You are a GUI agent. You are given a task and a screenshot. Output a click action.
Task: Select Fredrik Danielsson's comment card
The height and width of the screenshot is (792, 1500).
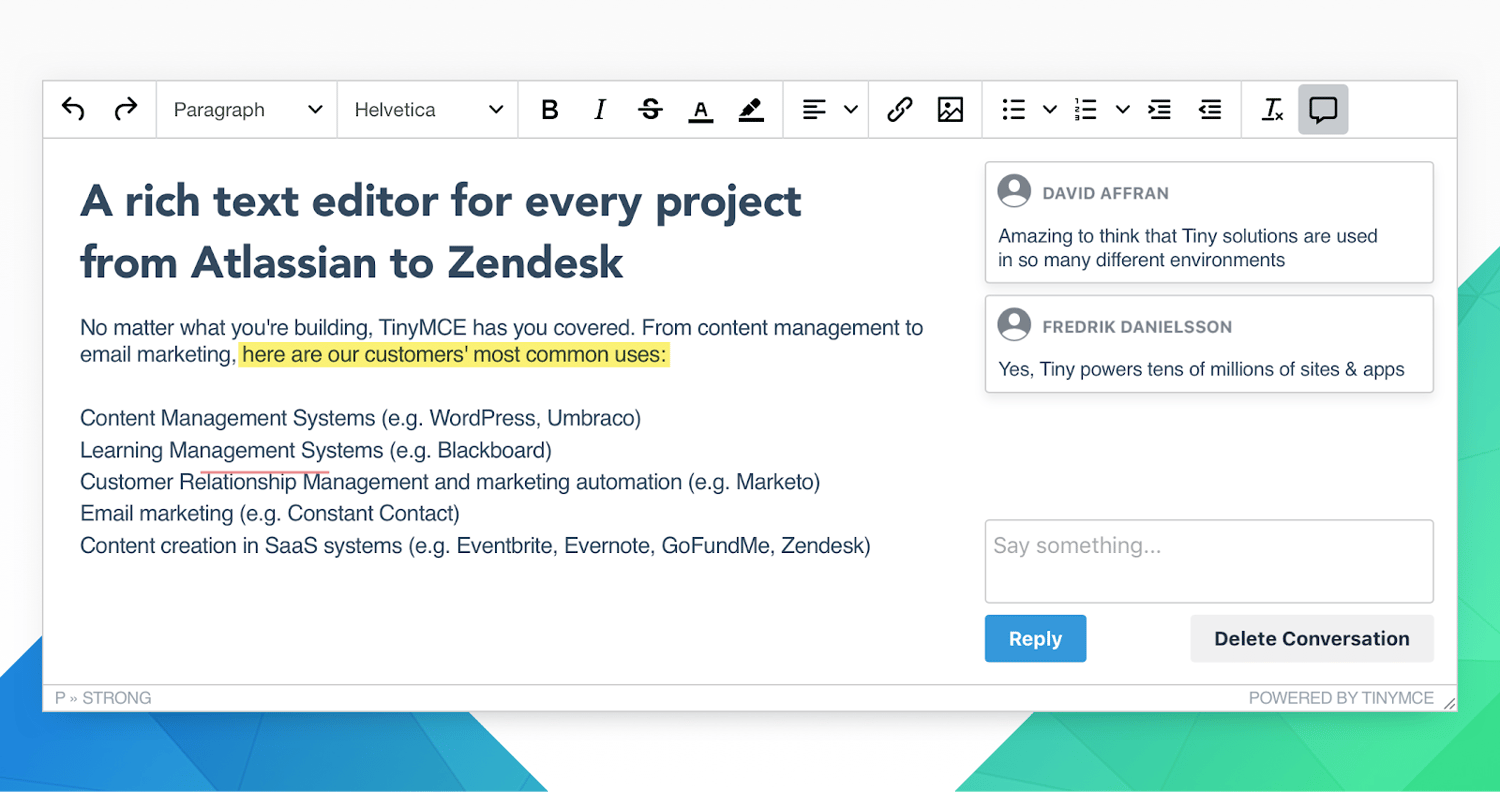click(x=1209, y=343)
